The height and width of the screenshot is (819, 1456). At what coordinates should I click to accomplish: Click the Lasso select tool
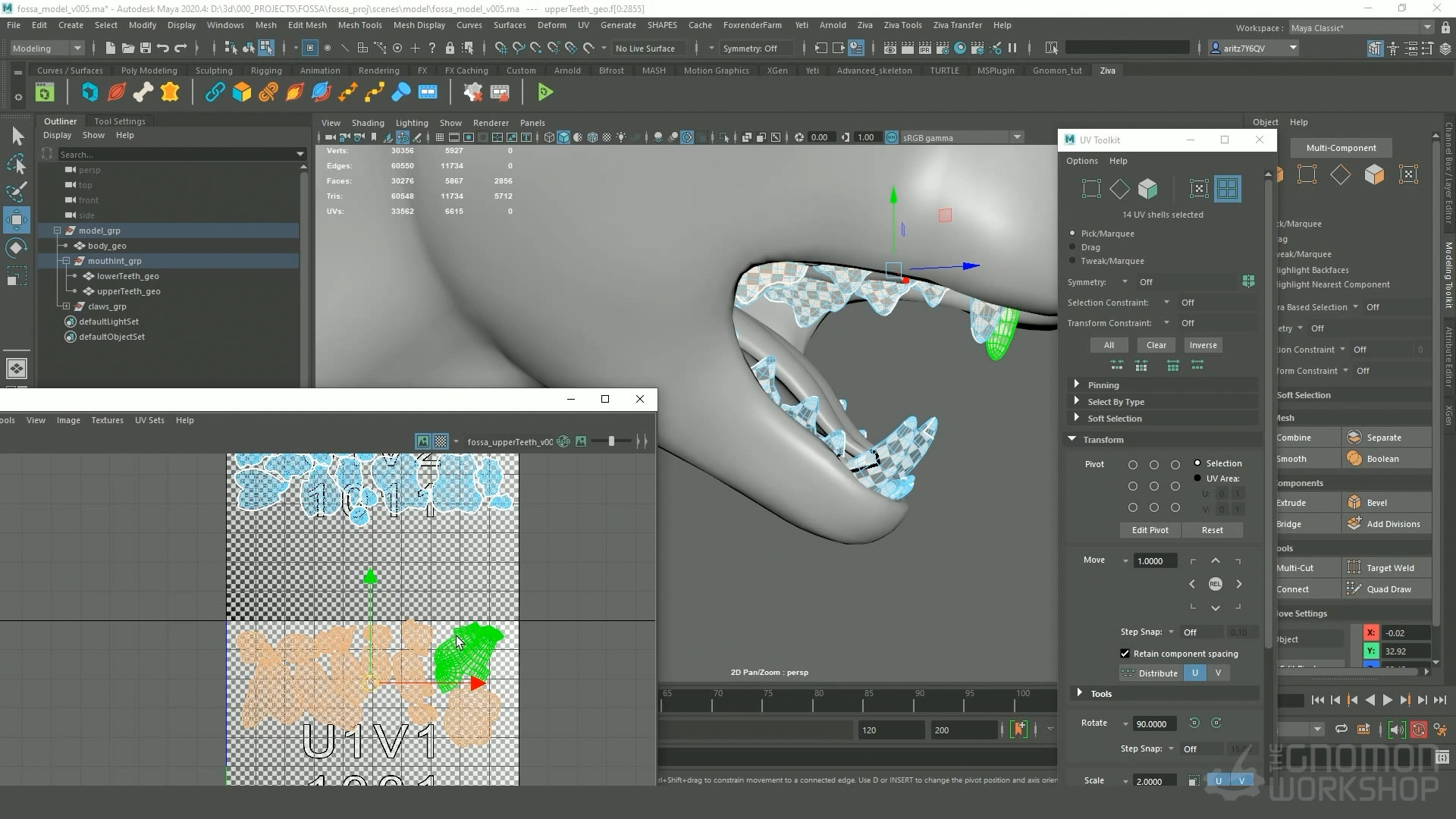tap(17, 164)
